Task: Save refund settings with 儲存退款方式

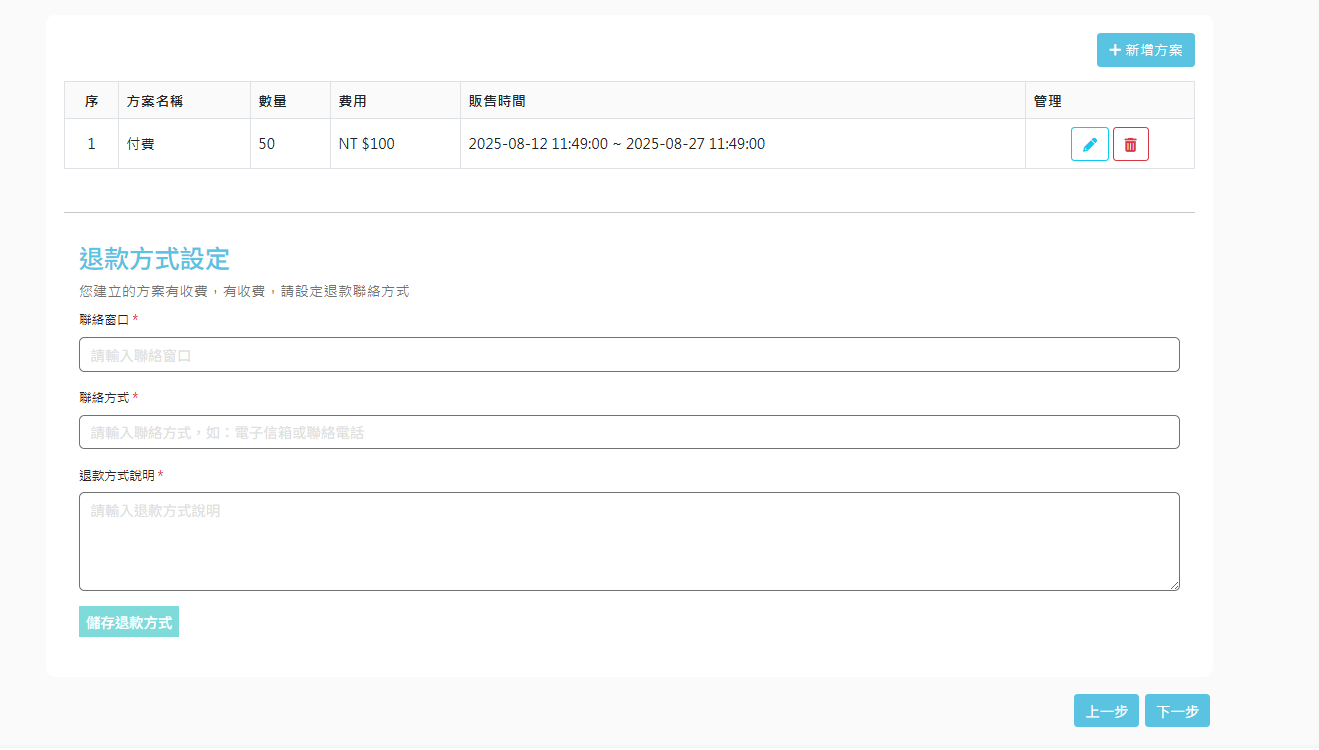Action: click(x=129, y=622)
